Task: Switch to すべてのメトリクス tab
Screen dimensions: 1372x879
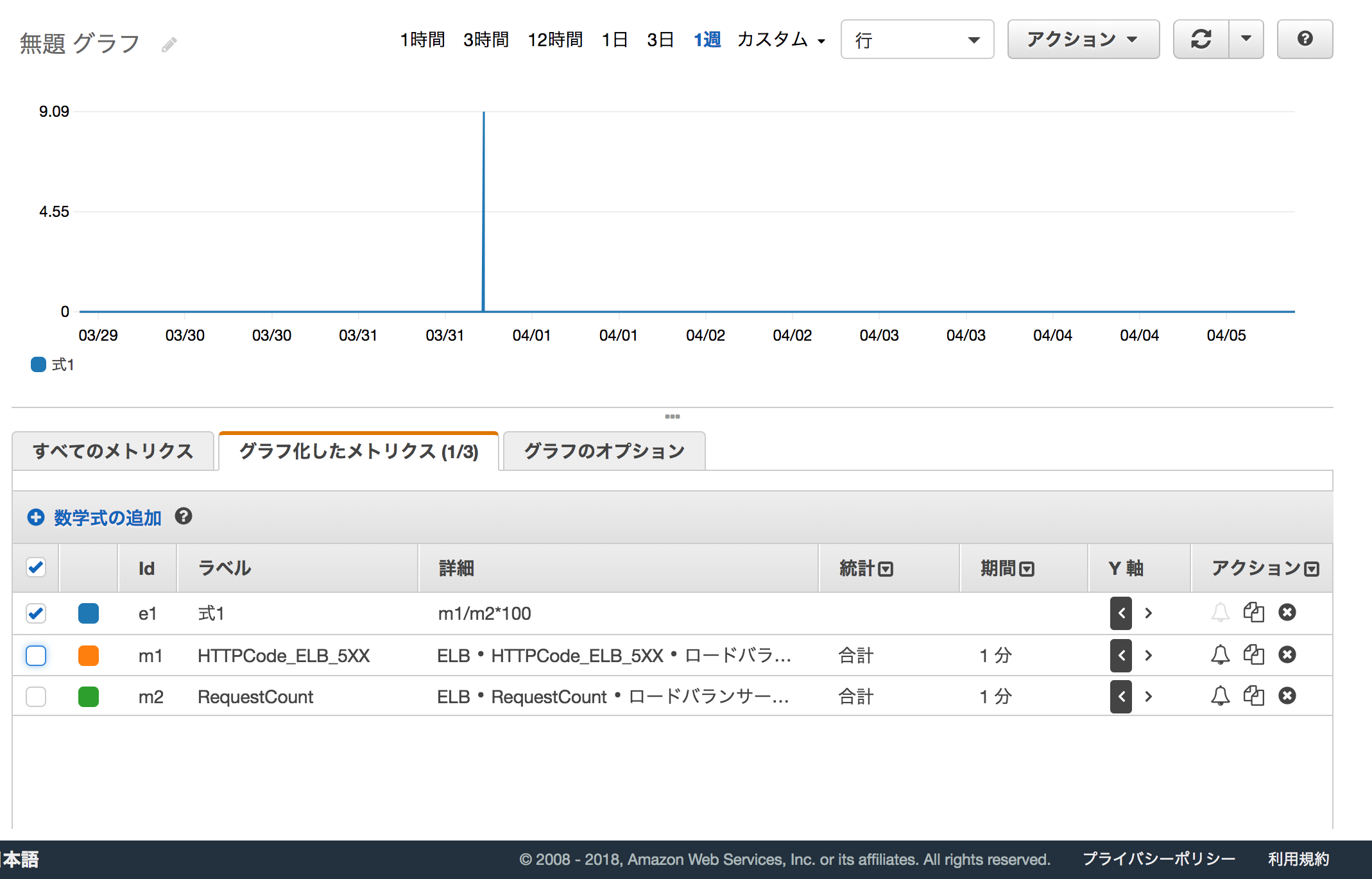Action: 113,451
